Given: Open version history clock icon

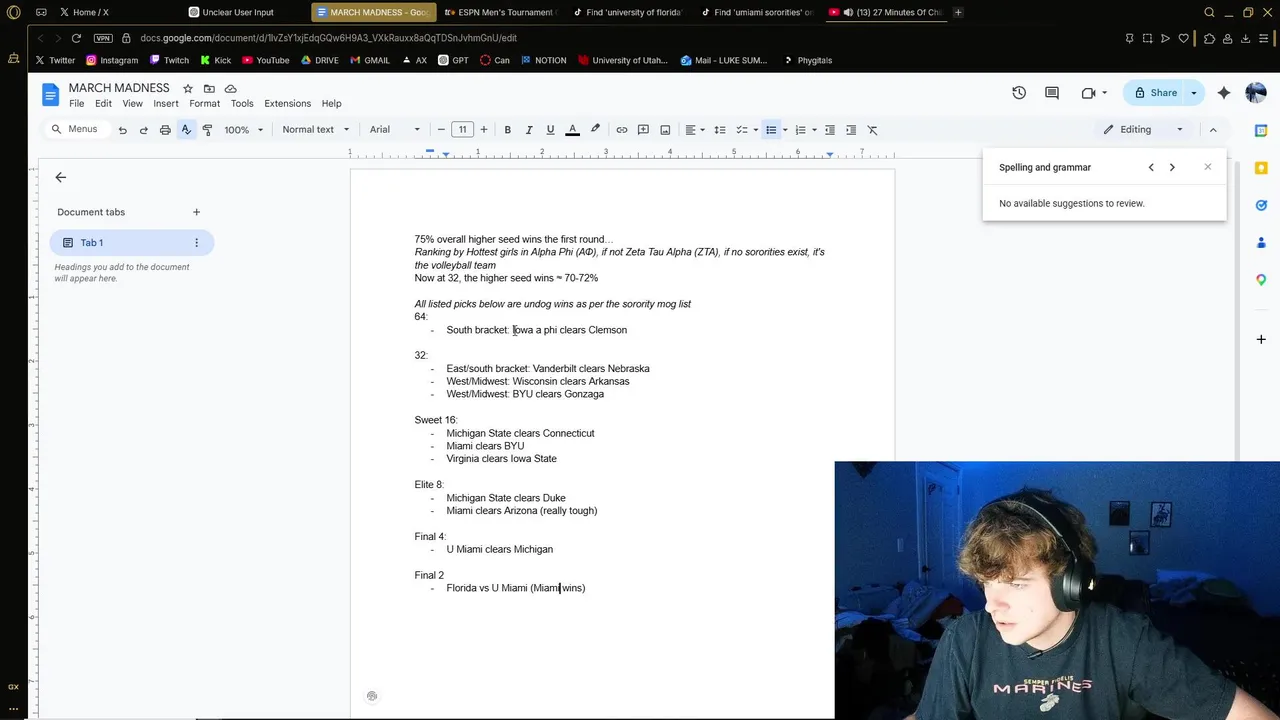Looking at the screenshot, I should (x=1019, y=93).
